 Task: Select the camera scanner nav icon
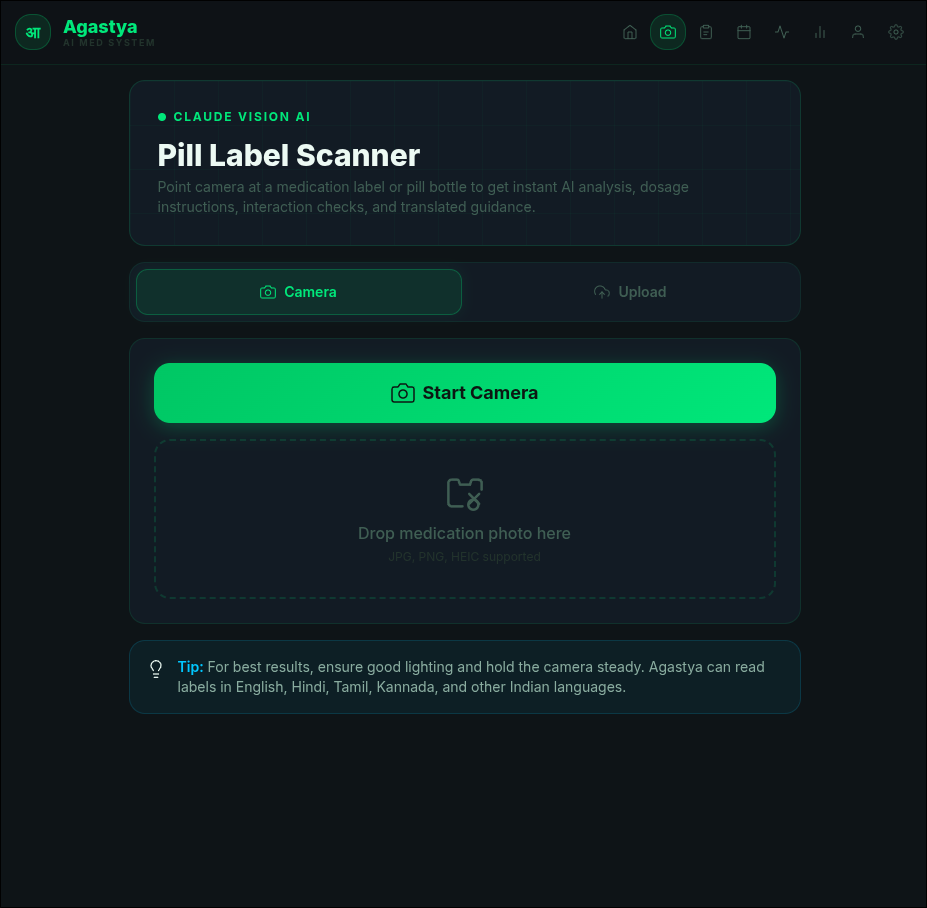[x=667, y=32]
